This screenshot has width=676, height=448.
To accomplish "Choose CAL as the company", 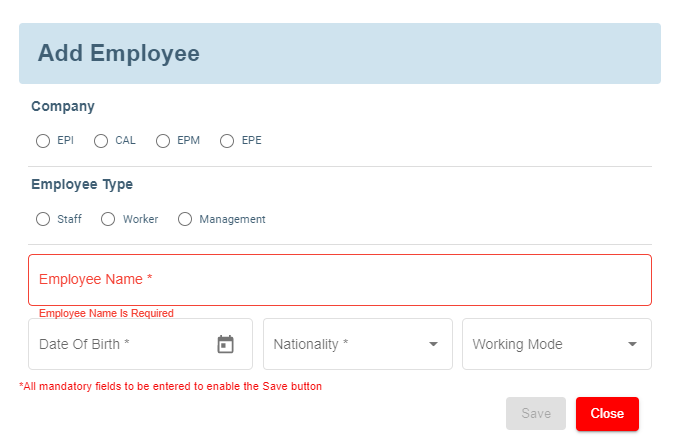I will (x=101, y=141).
